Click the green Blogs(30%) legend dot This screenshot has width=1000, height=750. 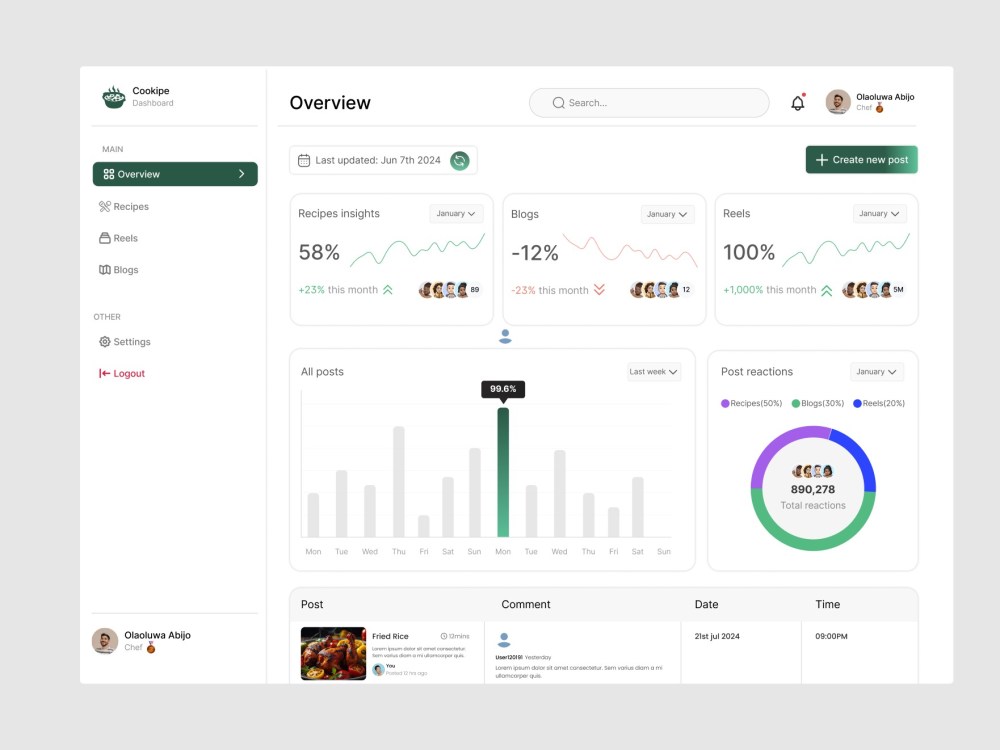pyautogui.click(x=796, y=404)
